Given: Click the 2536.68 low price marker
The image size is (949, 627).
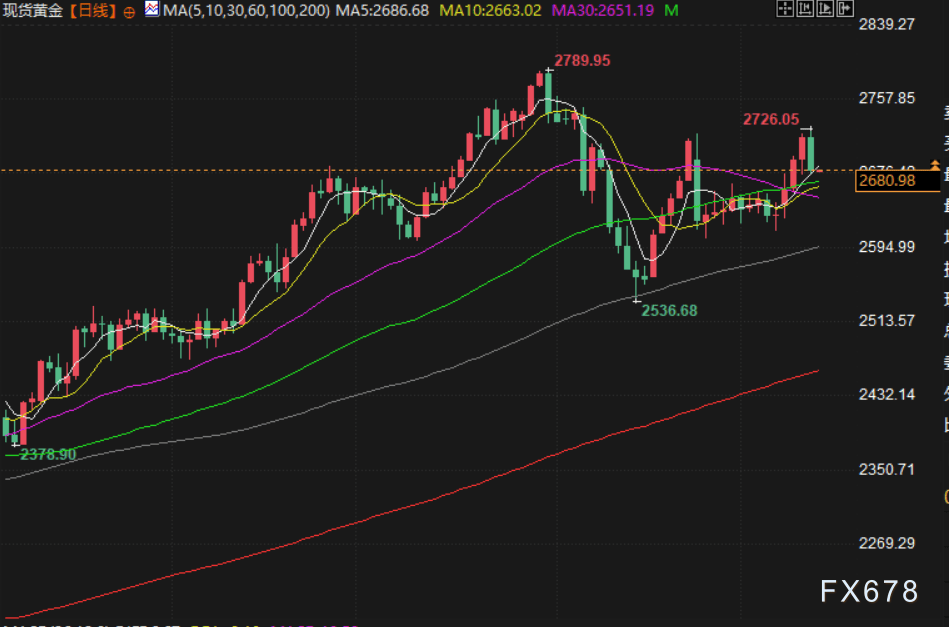Looking at the screenshot, I should [x=669, y=310].
